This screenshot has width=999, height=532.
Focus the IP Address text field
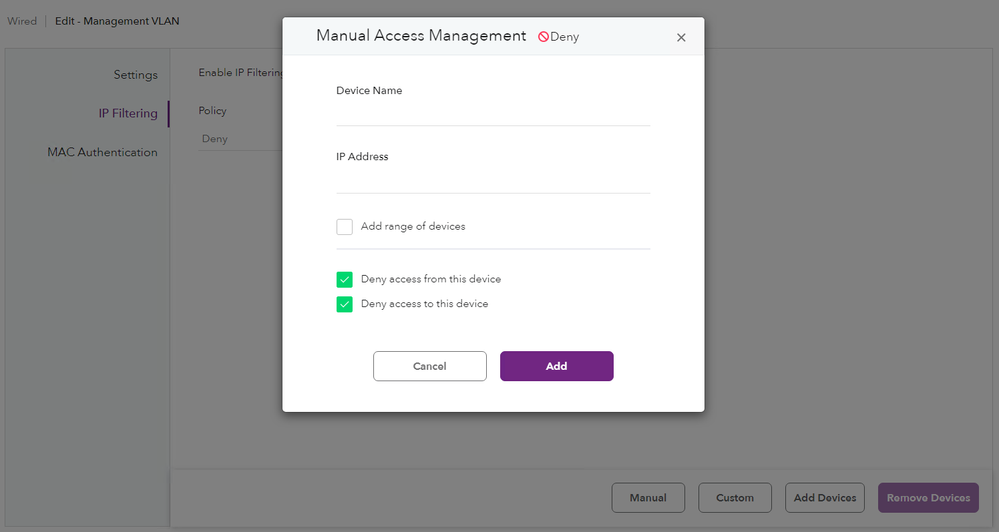pyautogui.click(x=493, y=180)
